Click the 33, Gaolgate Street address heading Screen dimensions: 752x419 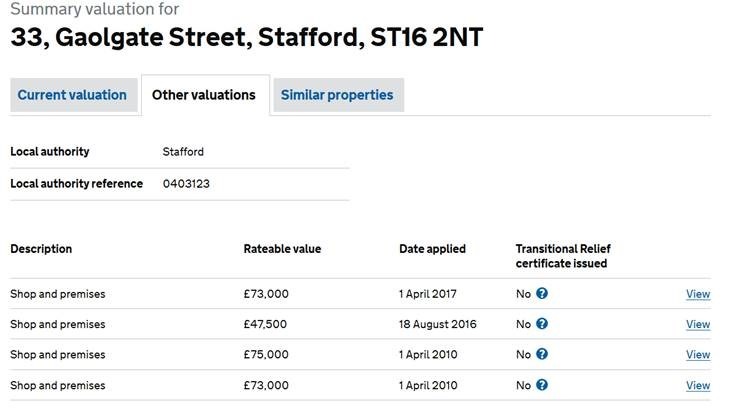[x=247, y=39]
